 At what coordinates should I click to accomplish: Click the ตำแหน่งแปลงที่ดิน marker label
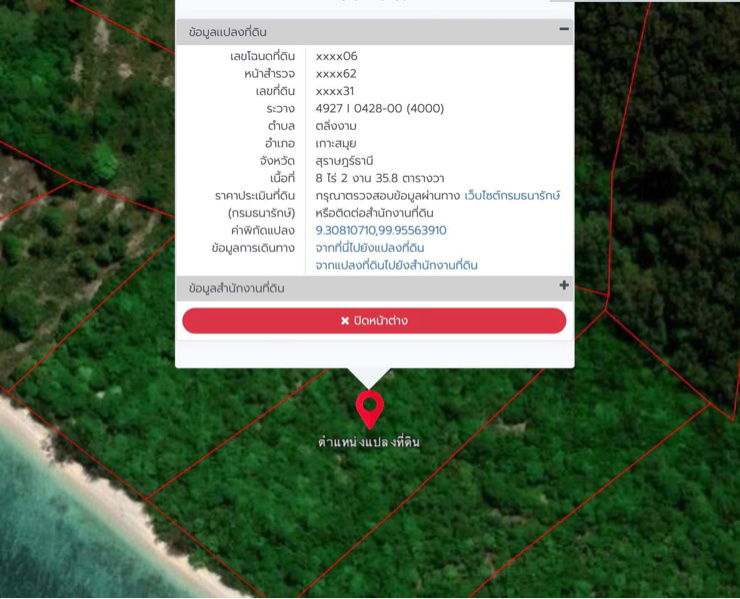point(369,442)
